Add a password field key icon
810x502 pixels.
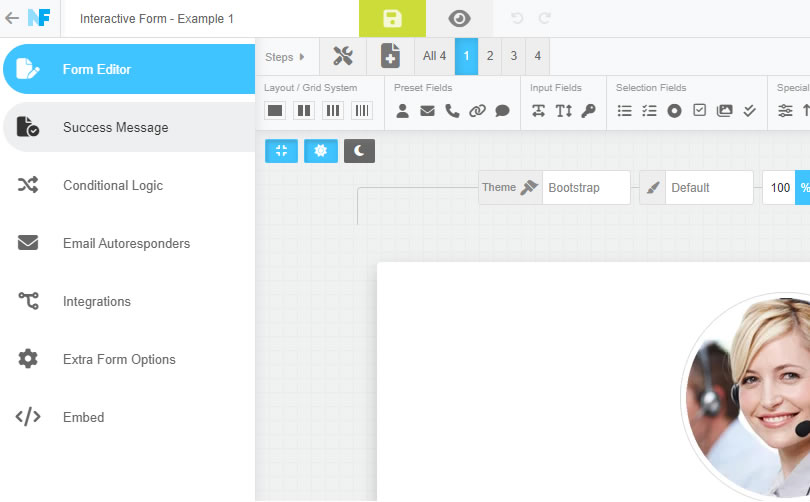588,111
